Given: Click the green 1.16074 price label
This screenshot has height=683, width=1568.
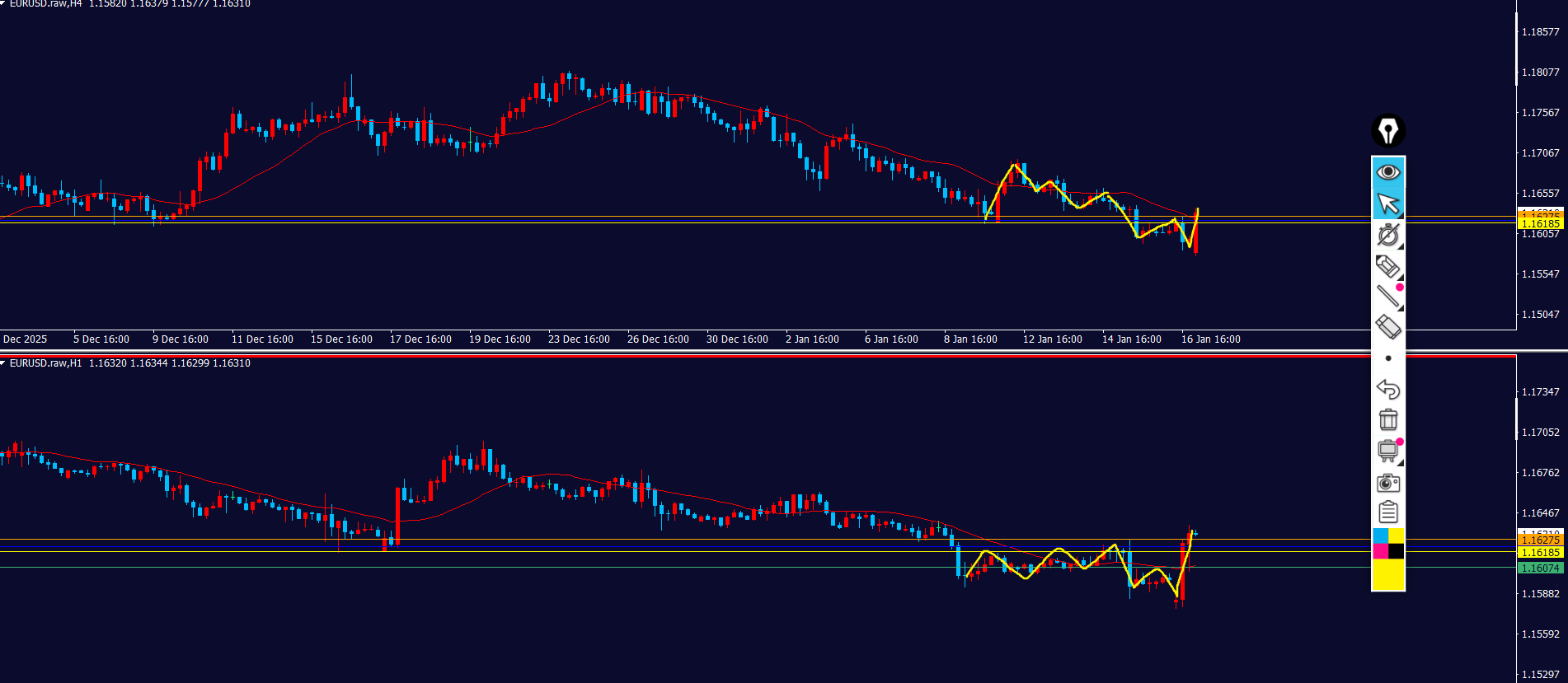Looking at the screenshot, I should point(1539,568).
